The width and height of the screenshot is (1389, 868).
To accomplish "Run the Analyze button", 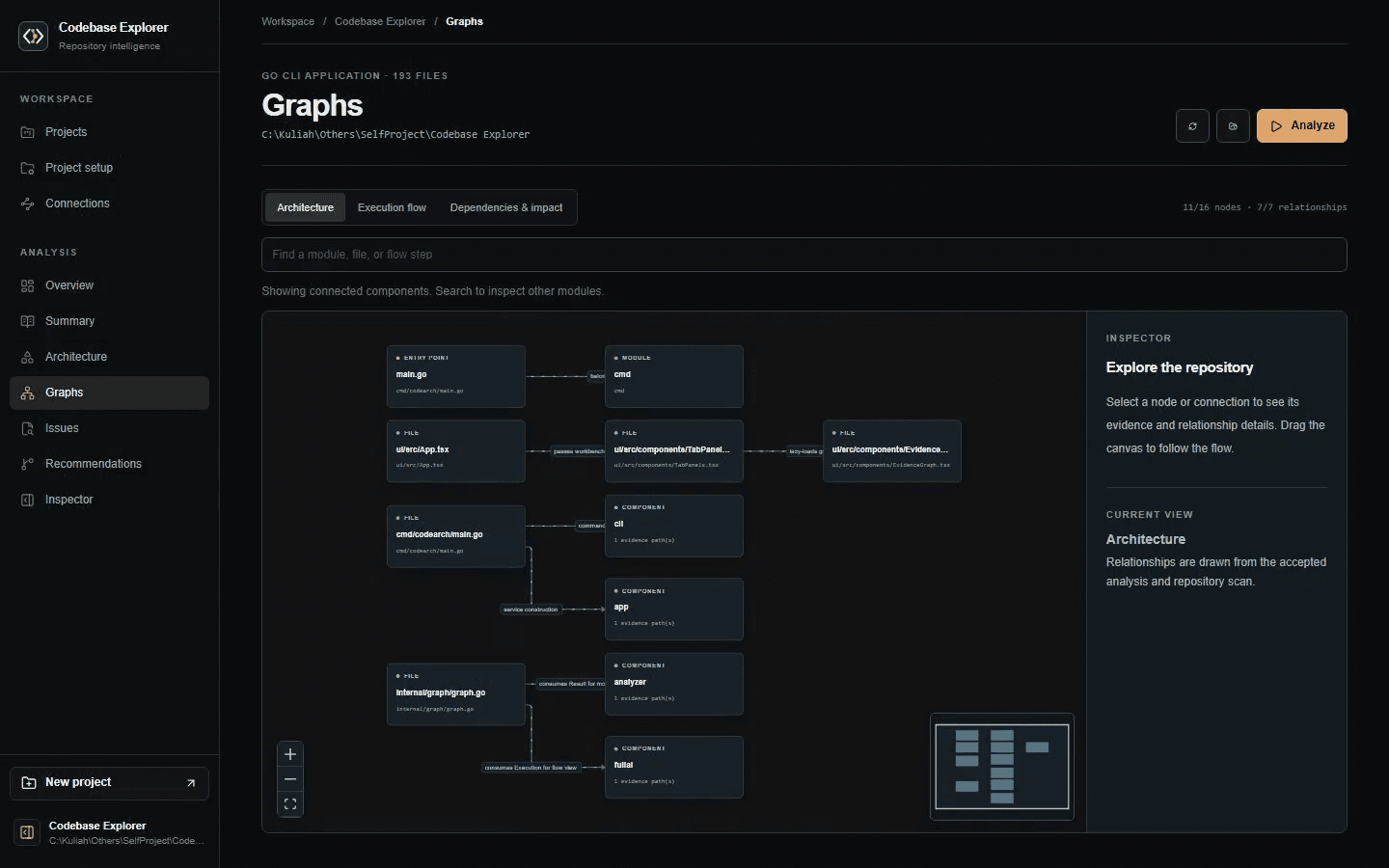I will (1302, 126).
